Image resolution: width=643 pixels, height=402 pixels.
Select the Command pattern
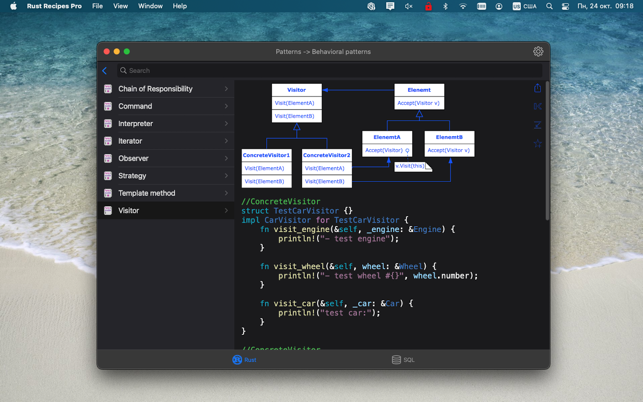tap(166, 106)
